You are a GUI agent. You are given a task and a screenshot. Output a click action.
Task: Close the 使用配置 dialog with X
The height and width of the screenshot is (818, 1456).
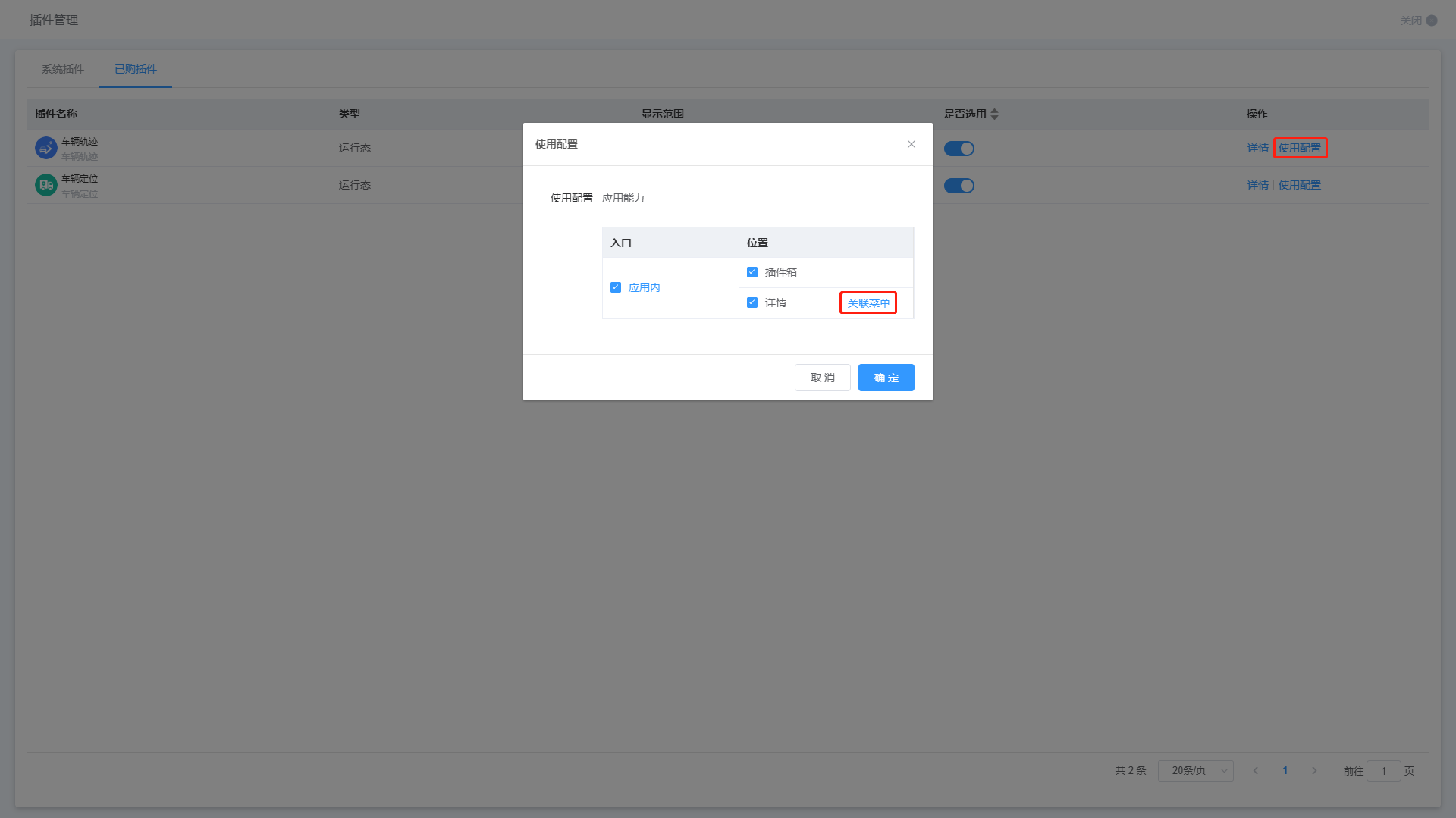pyautogui.click(x=912, y=144)
